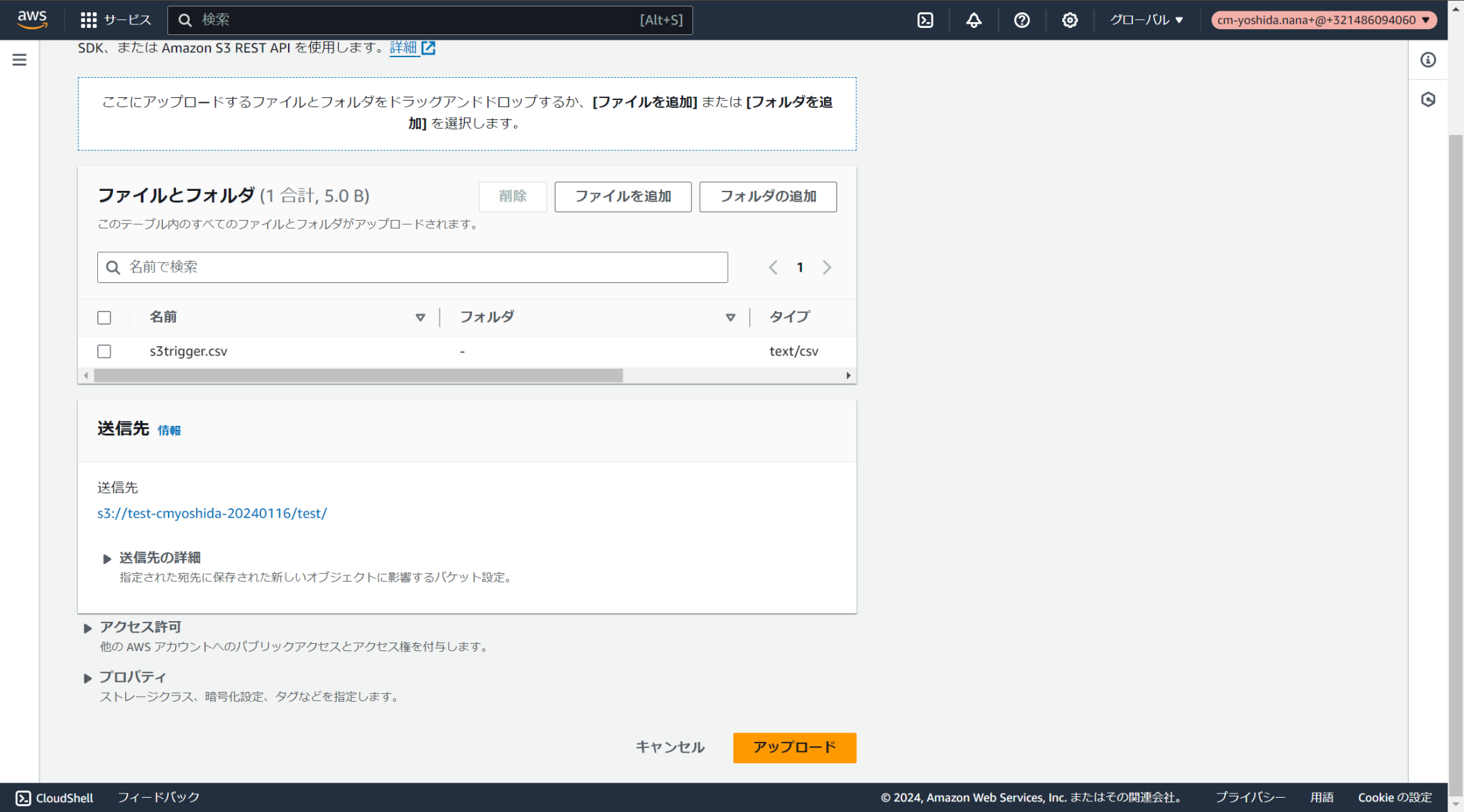
Task: Open the Info panel icon on right sidebar
Action: coord(1428,60)
